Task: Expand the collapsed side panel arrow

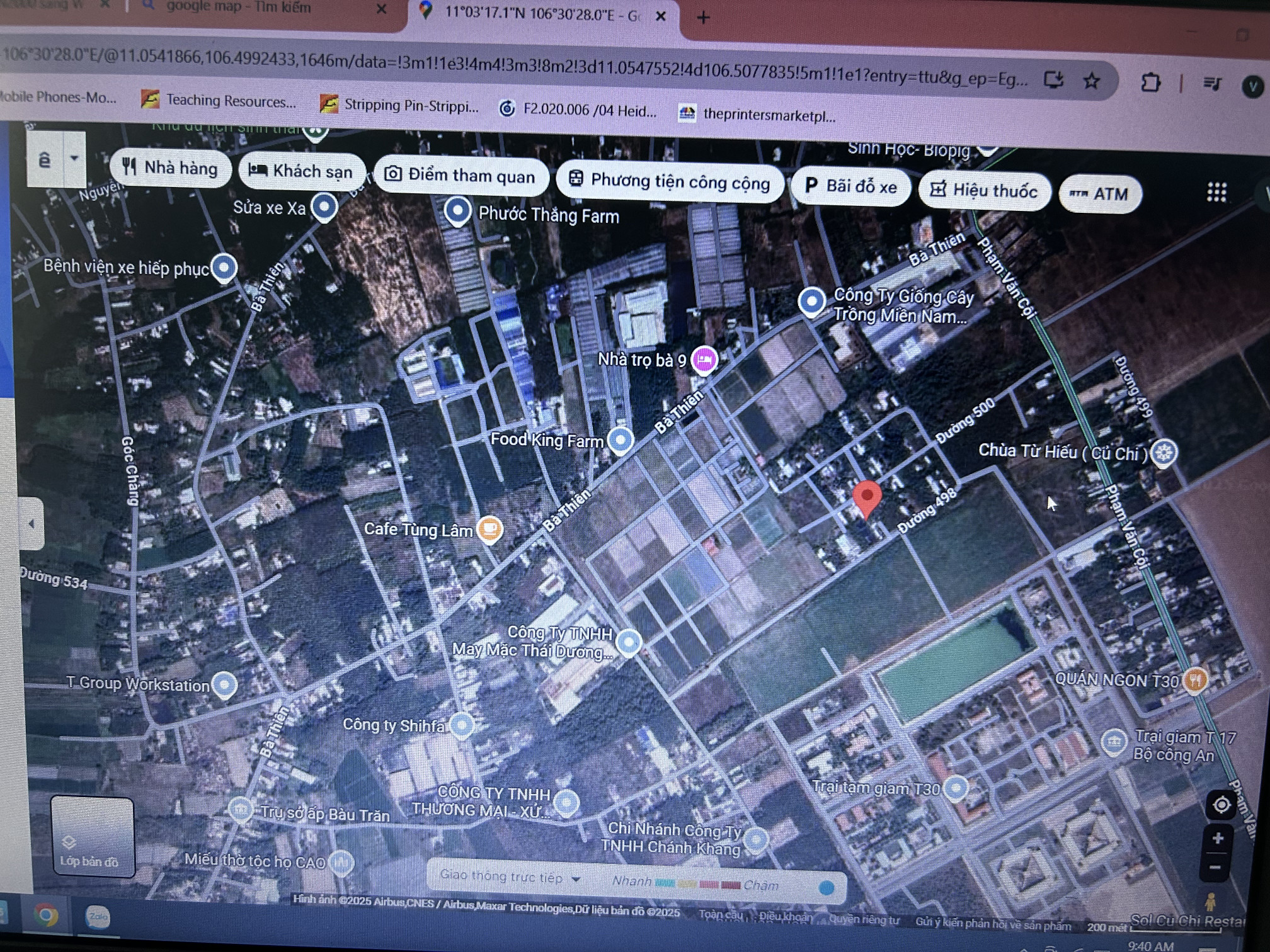Action: 31,523
